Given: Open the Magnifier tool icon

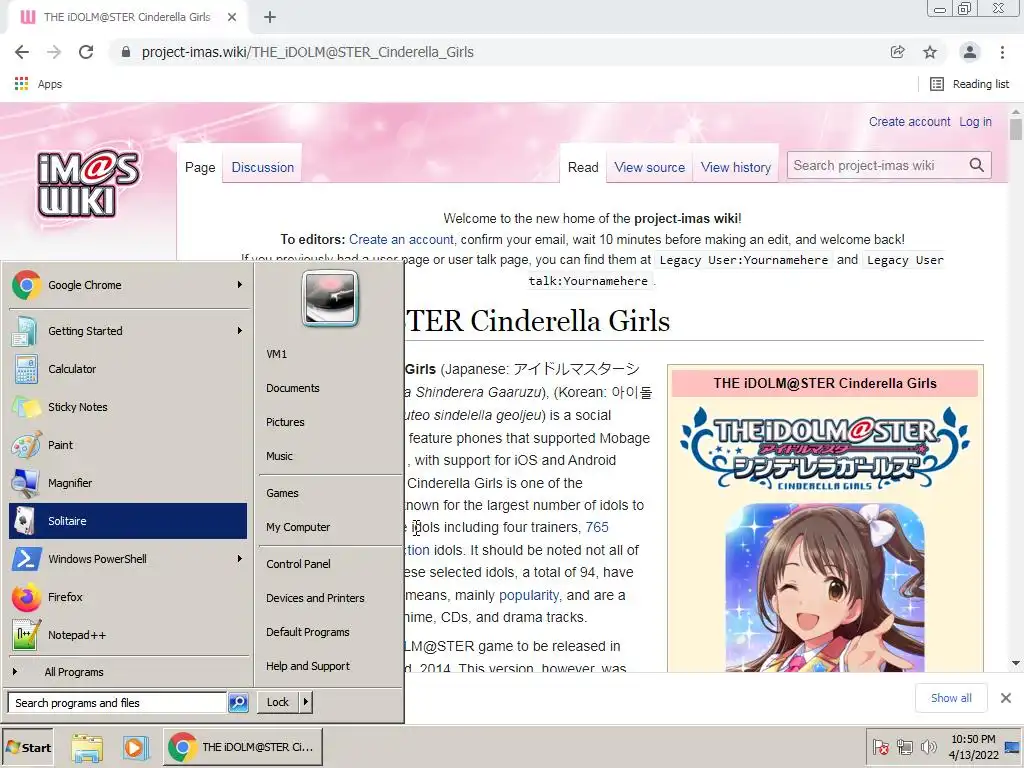Looking at the screenshot, I should coord(25,483).
